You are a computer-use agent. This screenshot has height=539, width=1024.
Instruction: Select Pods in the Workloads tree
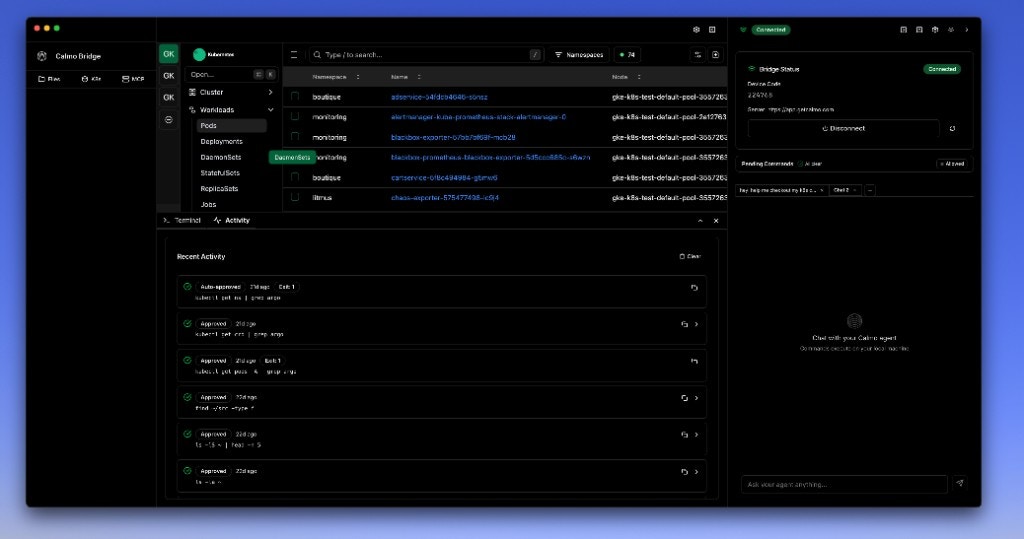point(231,125)
